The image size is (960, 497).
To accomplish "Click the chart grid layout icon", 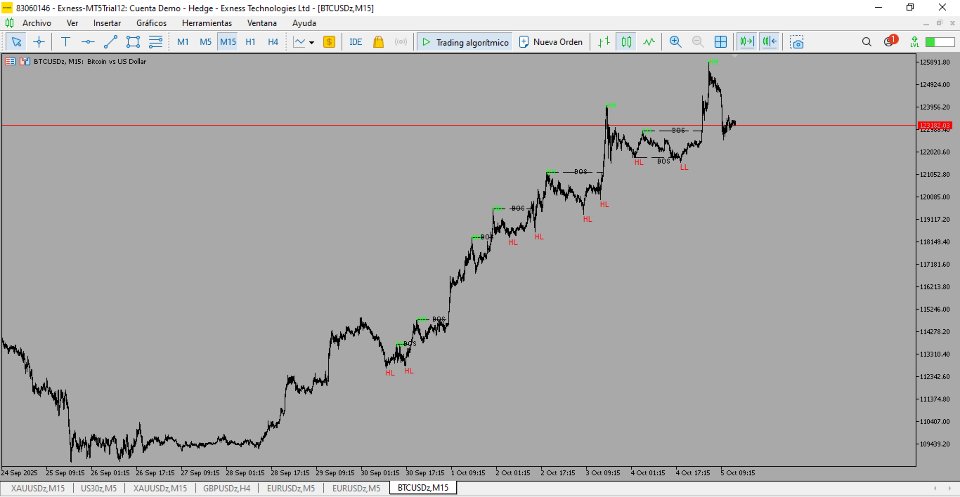I will click(x=721, y=42).
